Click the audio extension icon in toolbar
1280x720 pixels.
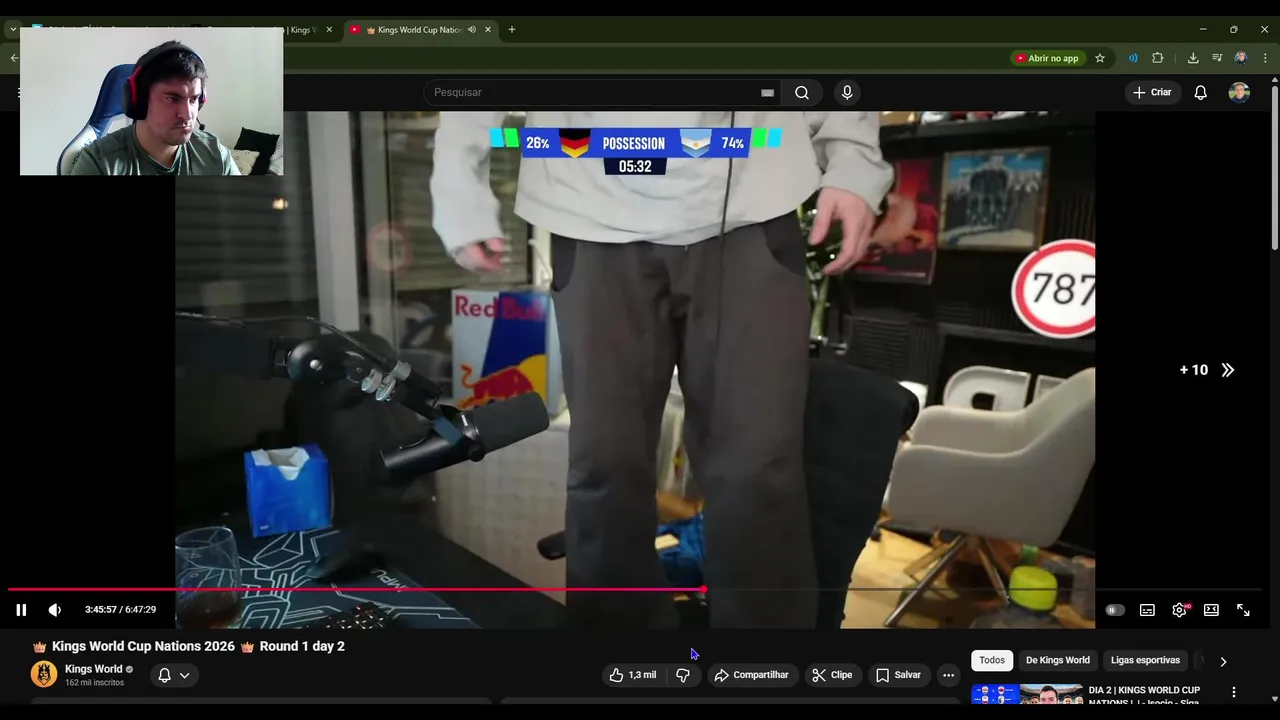[1133, 58]
